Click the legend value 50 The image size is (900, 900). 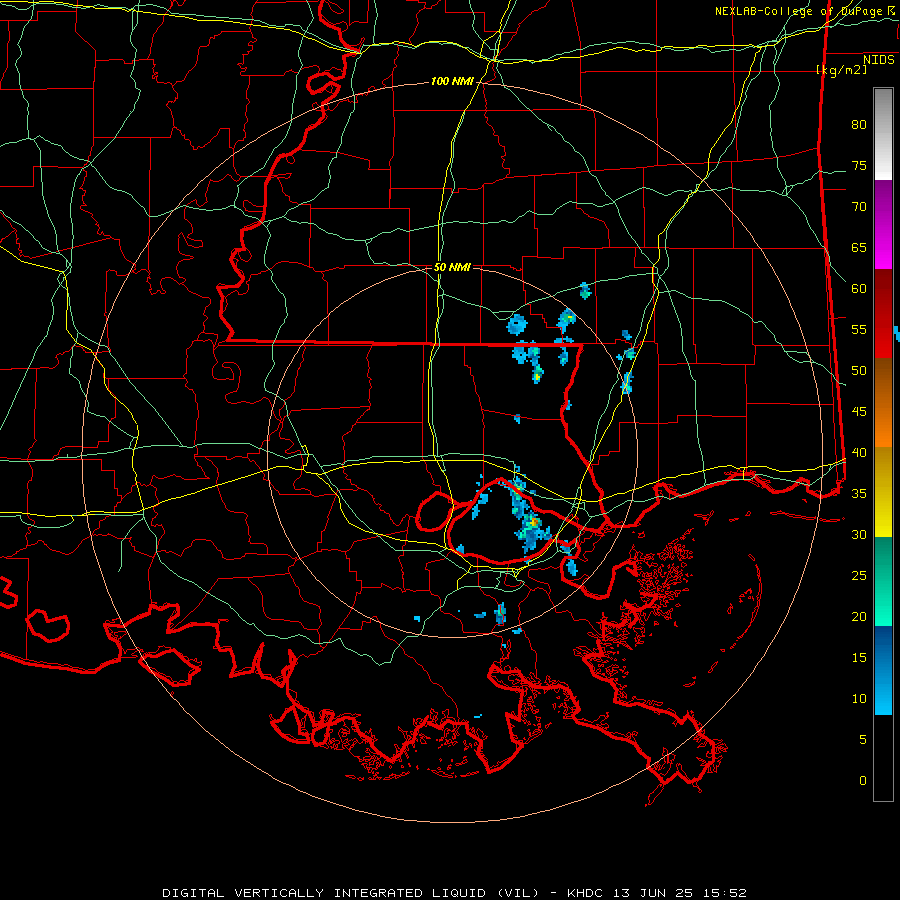859,371
